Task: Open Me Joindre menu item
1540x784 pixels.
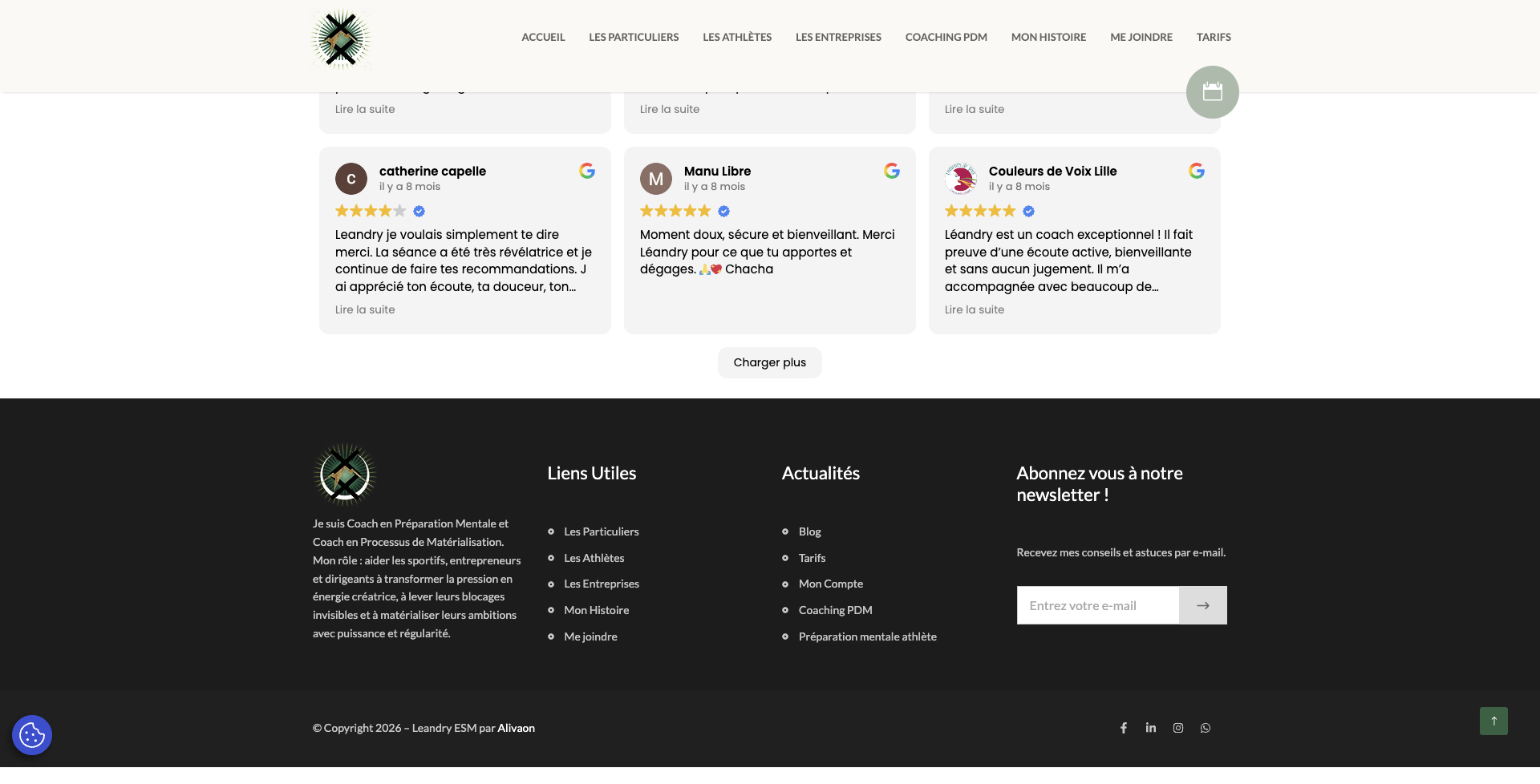Action: pos(1141,37)
